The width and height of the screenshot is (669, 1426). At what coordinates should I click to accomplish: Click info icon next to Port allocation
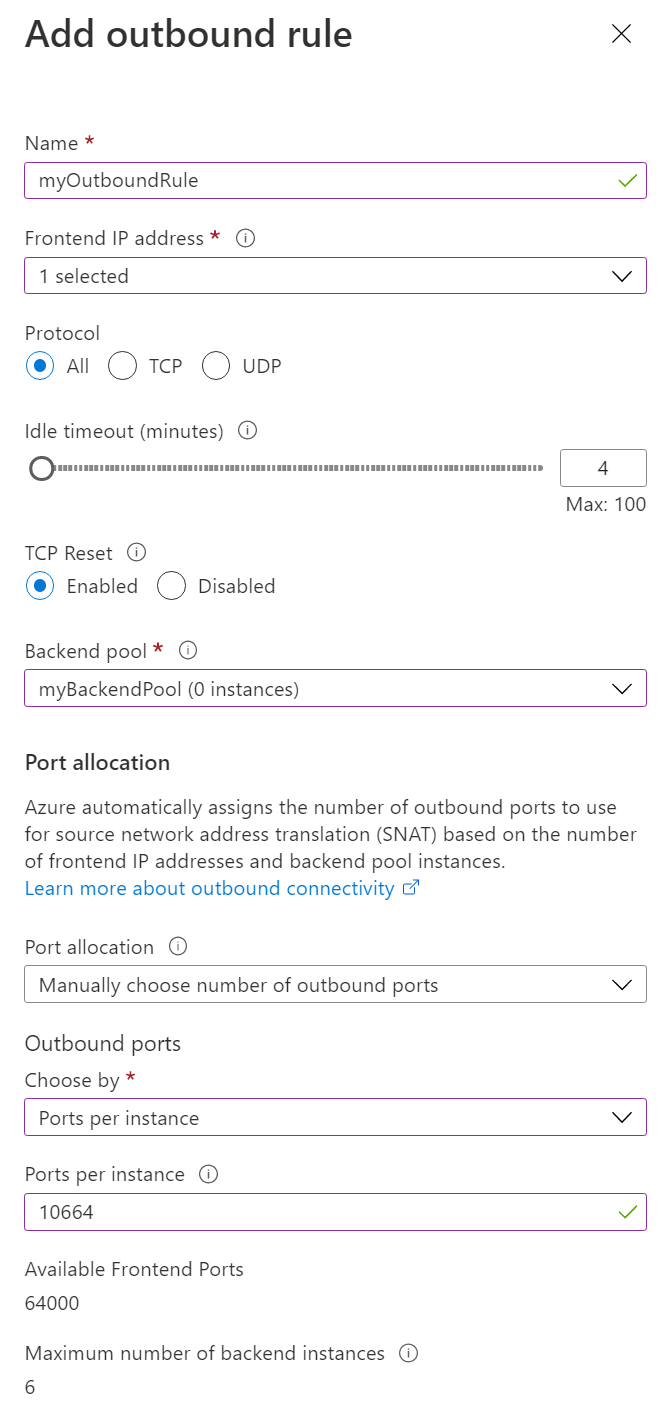pos(178,946)
